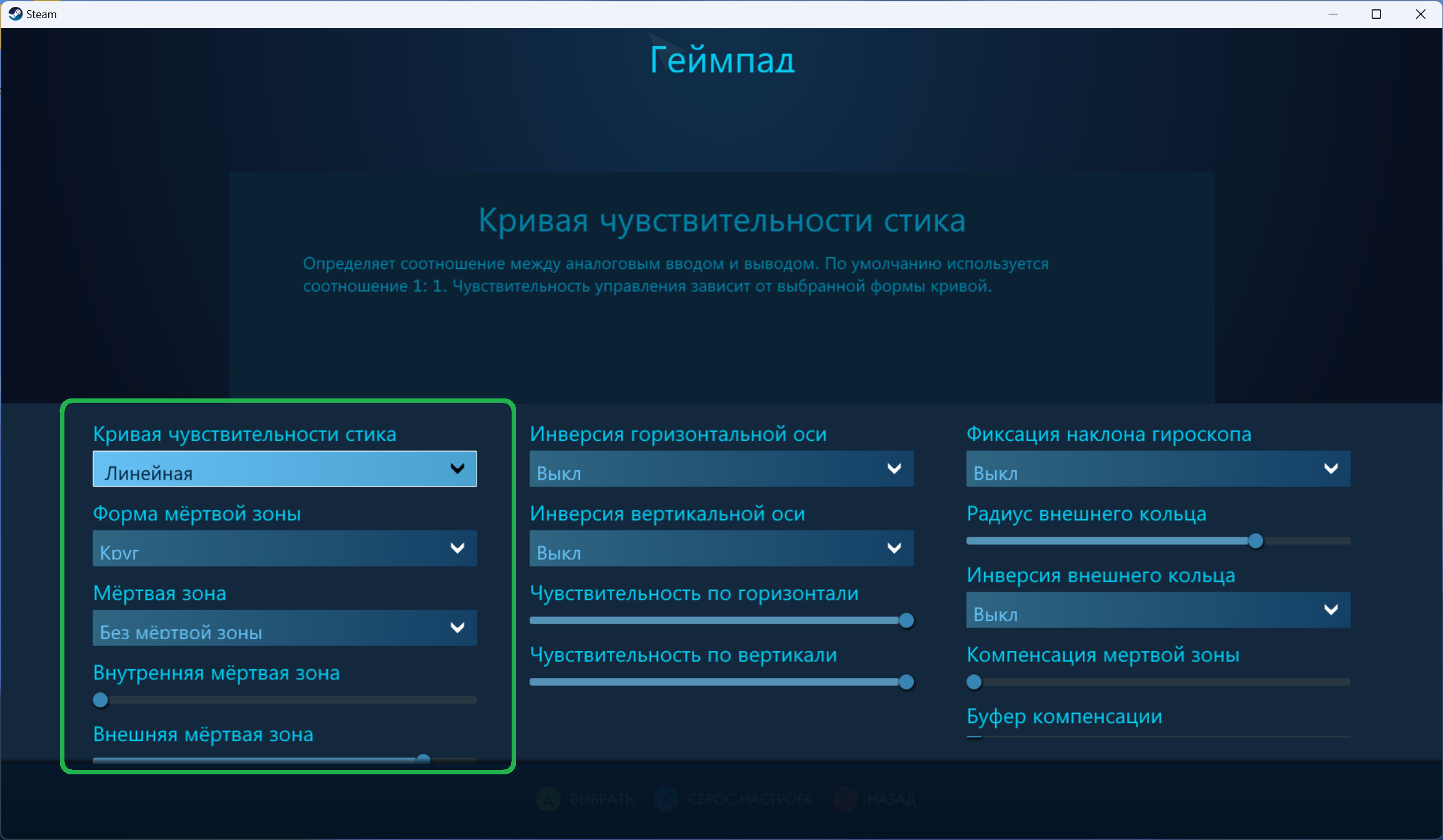Click Чувствительность по вертикали slider handle
The image size is (1443, 840).
[x=906, y=682]
